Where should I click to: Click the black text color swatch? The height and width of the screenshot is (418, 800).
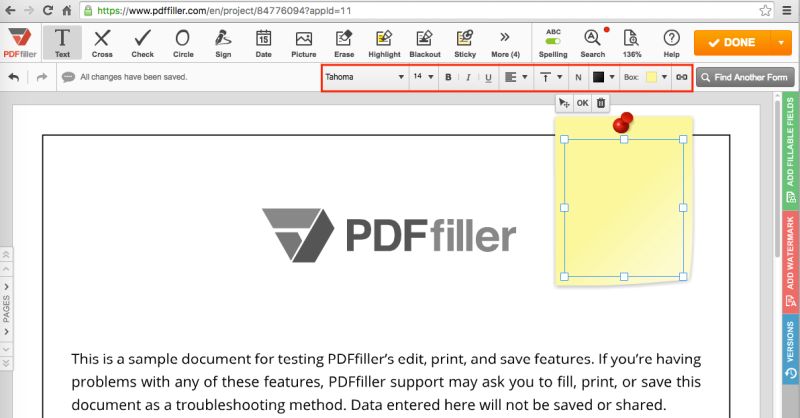tap(598, 77)
